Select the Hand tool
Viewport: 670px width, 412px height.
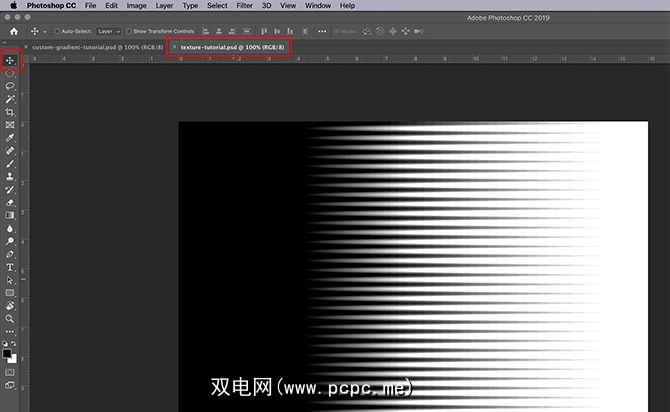click(10, 306)
